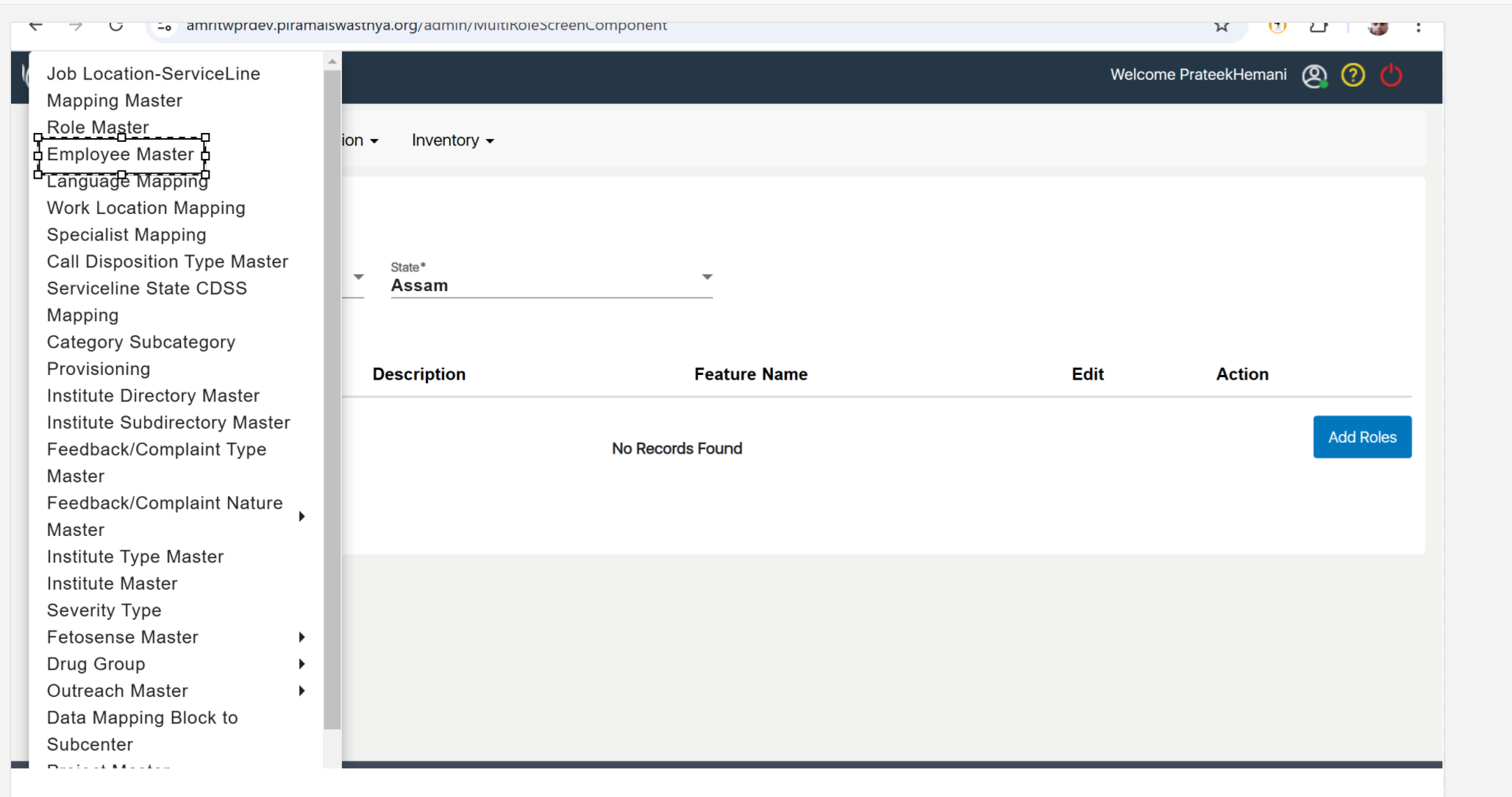This screenshot has width=1512, height=797.
Task: Select Employee Master menu item
Action: point(121,154)
